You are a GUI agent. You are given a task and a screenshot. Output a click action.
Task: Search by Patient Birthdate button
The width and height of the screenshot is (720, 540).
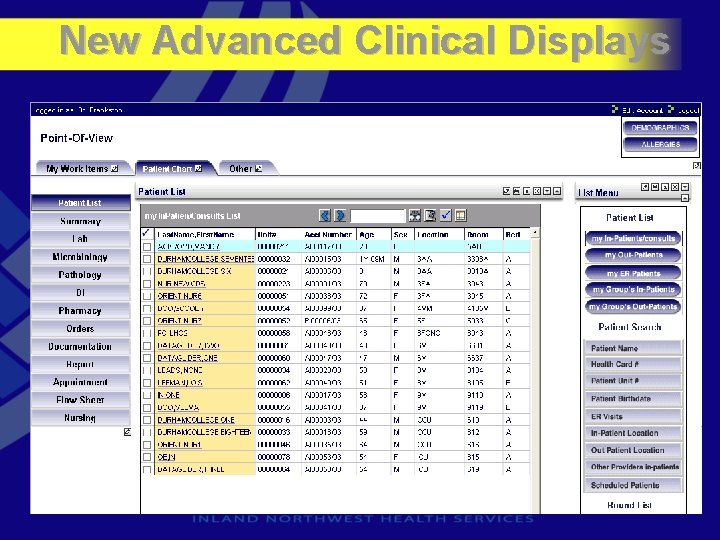633,399
